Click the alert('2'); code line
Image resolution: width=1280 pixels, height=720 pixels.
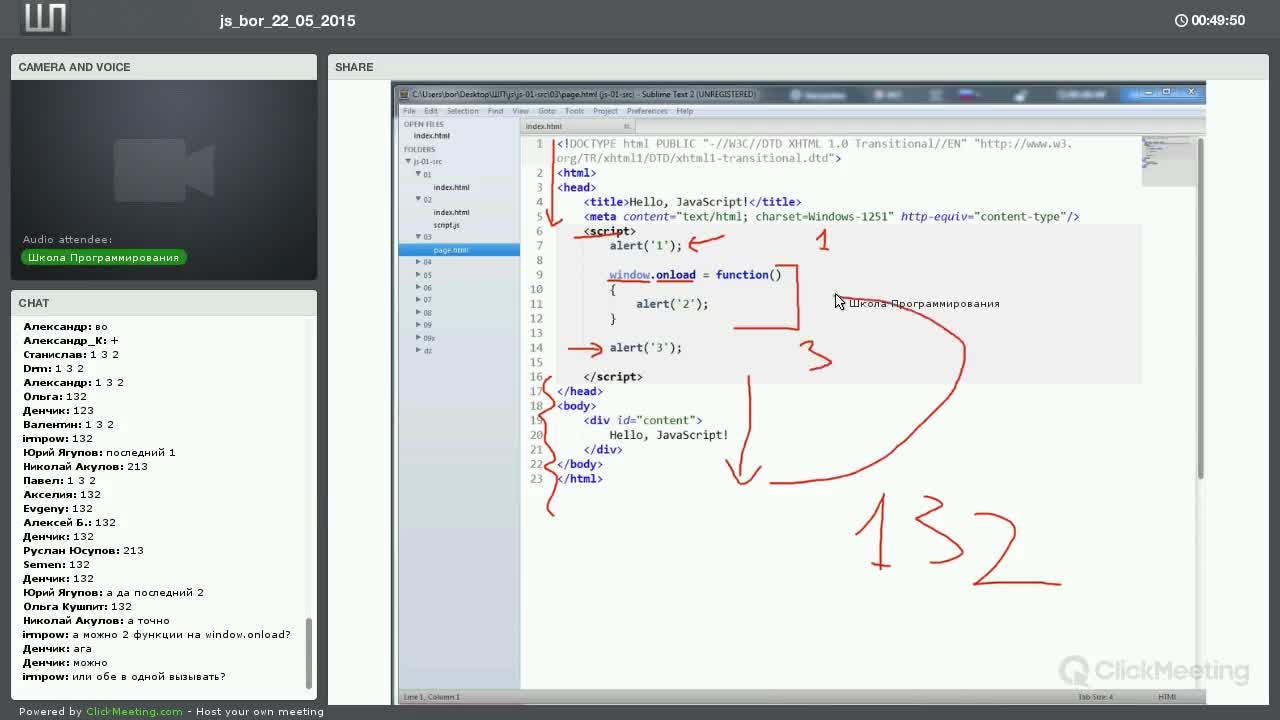click(672, 304)
